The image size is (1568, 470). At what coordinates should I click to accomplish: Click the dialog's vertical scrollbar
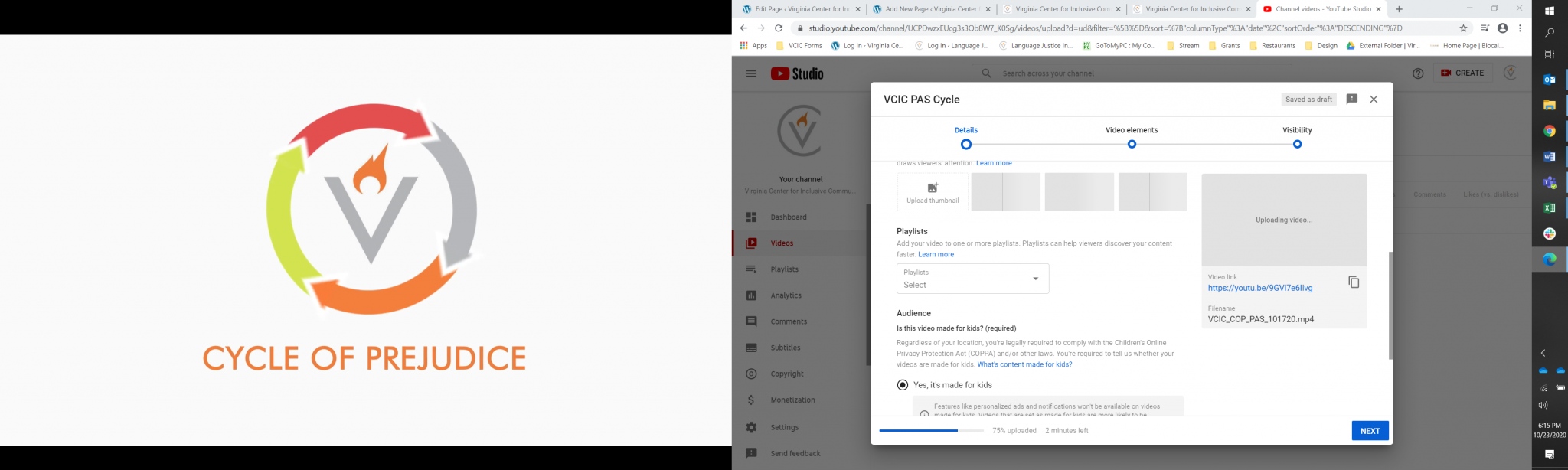point(1390,305)
